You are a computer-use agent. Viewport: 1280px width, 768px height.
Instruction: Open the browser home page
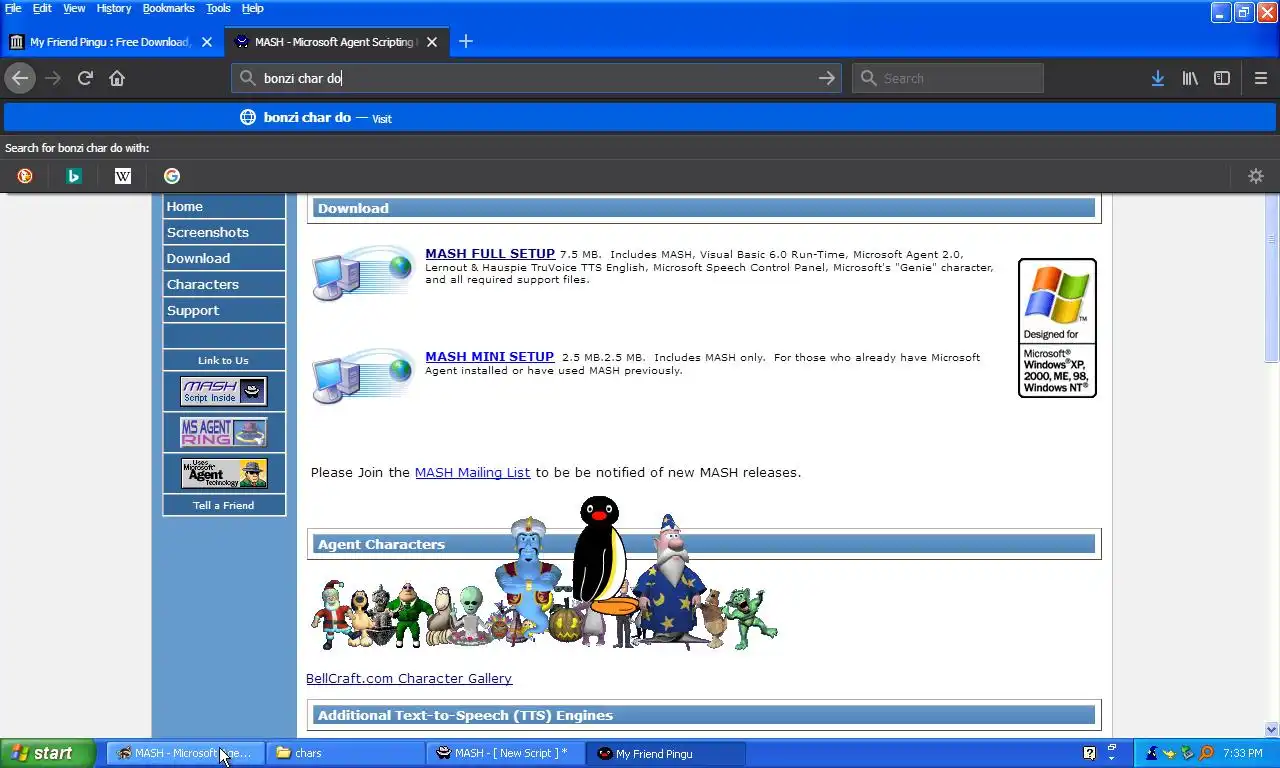click(x=117, y=78)
